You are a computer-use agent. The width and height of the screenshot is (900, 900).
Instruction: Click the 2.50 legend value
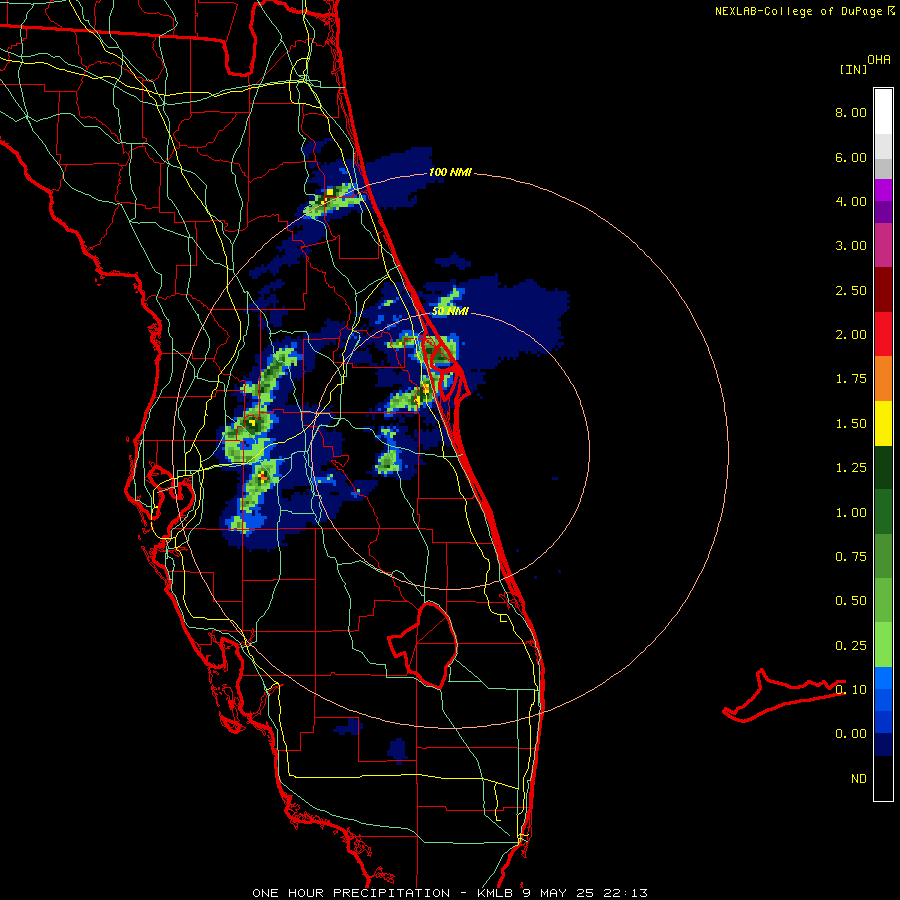(851, 290)
